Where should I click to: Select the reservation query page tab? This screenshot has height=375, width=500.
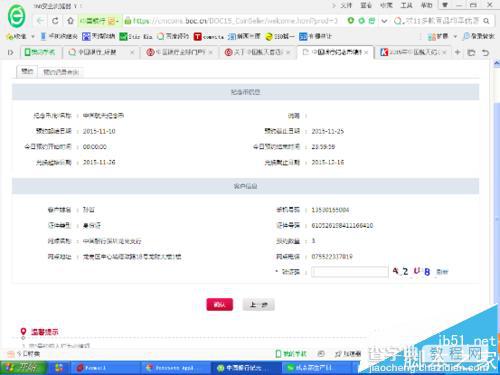(61, 72)
